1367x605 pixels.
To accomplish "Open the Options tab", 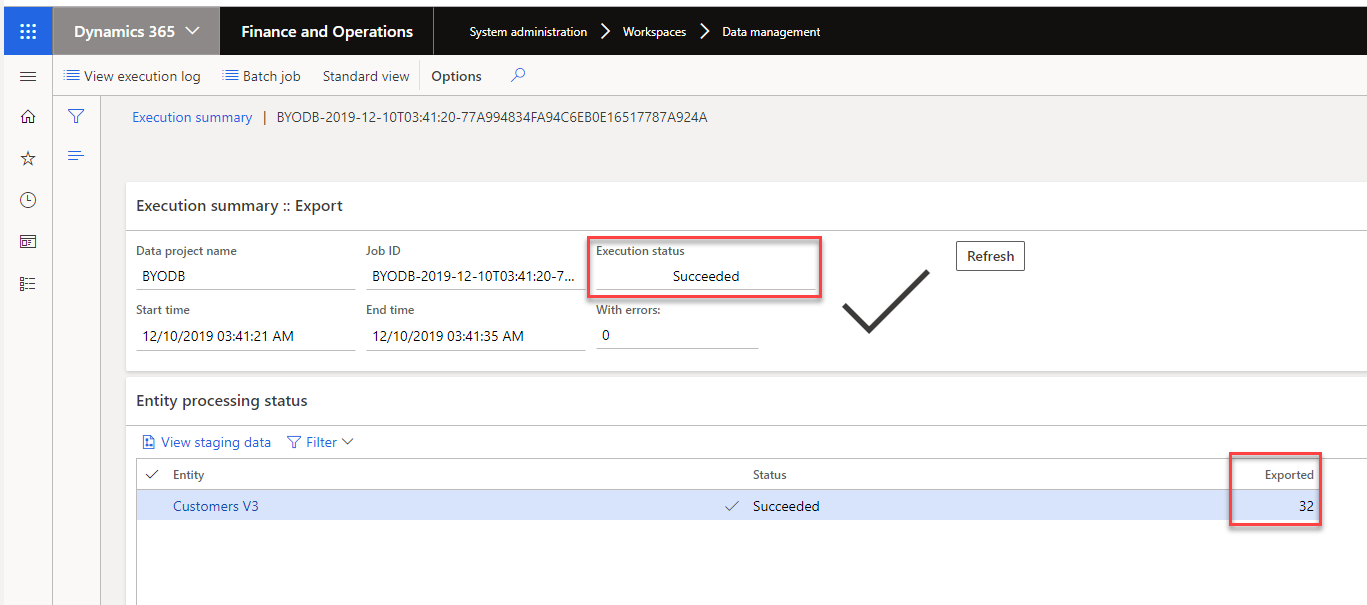I will tap(456, 76).
